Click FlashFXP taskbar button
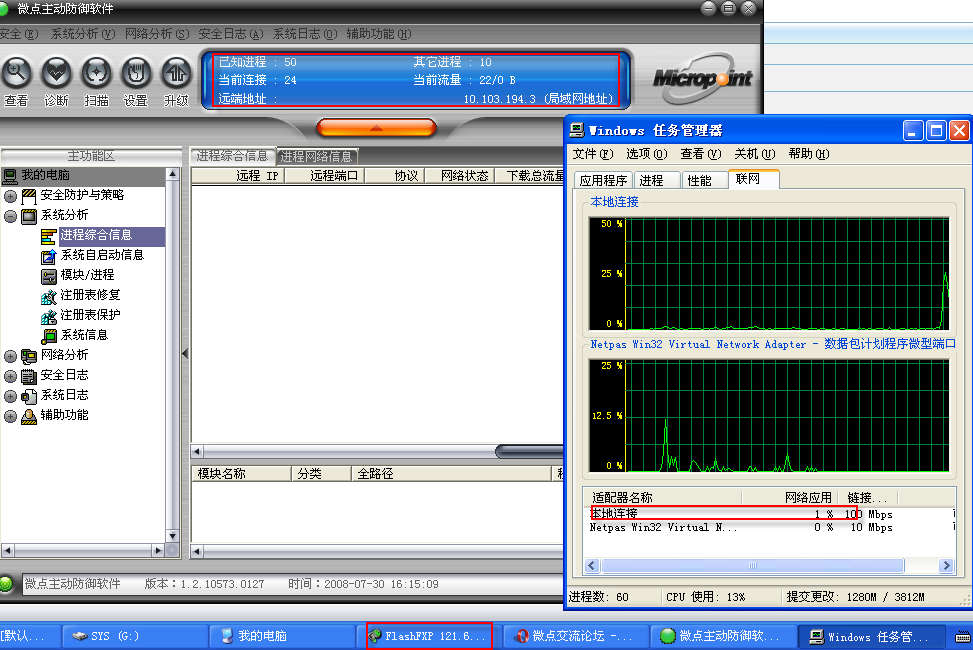This screenshot has height=650, width=973. 429,636
